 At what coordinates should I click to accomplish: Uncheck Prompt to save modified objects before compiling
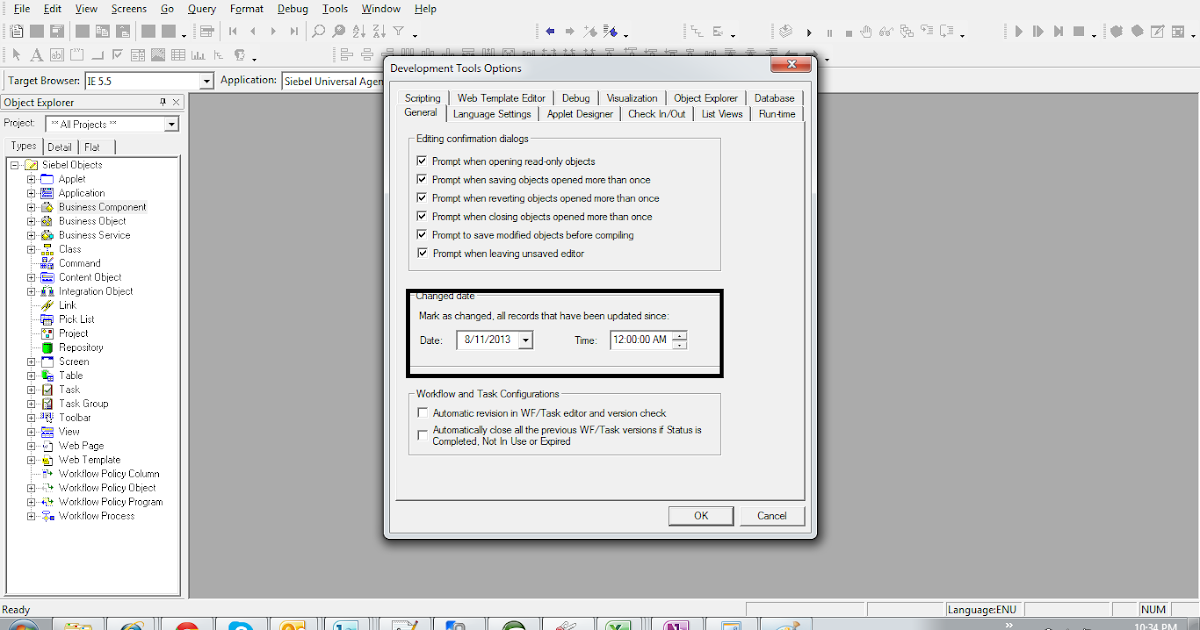click(x=422, y=235)
